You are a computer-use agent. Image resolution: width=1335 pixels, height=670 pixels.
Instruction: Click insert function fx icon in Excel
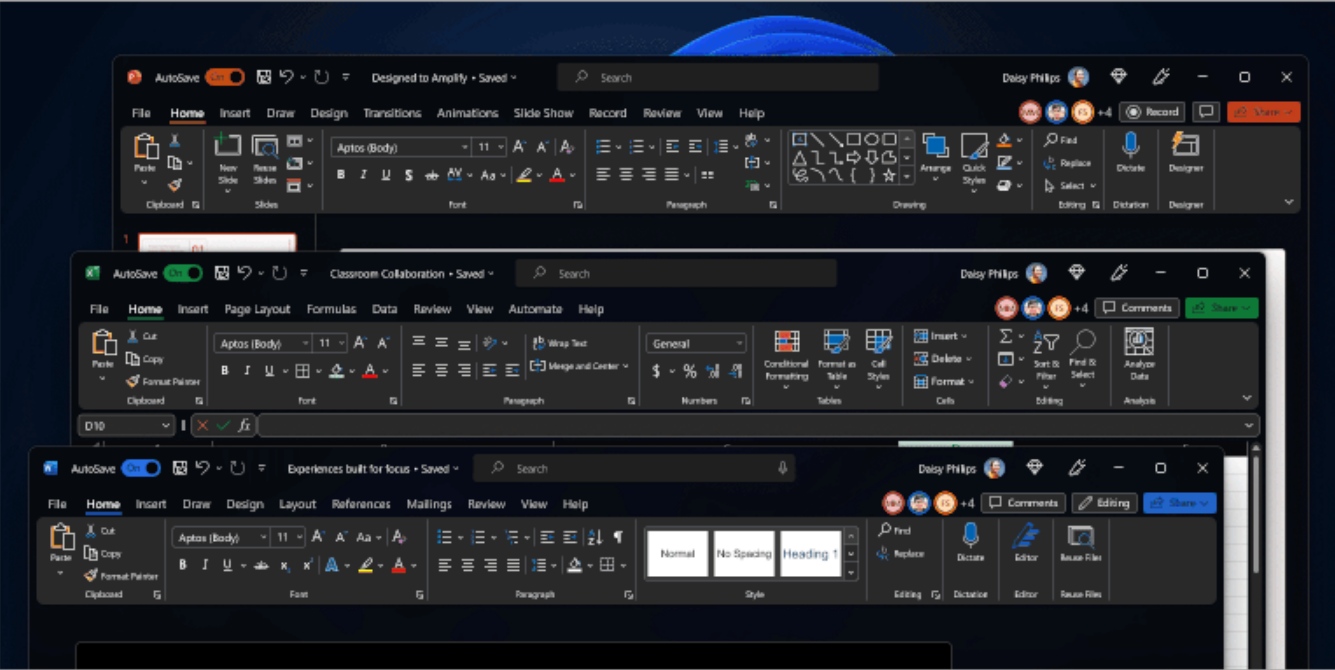[244, 426]
